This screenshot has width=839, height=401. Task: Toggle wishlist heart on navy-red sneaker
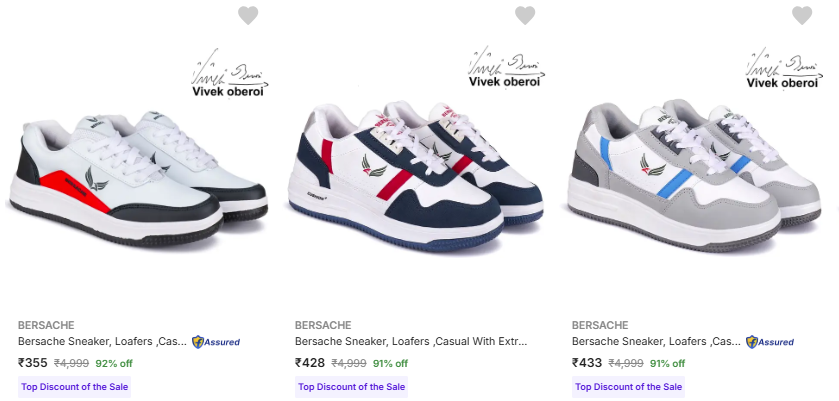tap(525, 16)
